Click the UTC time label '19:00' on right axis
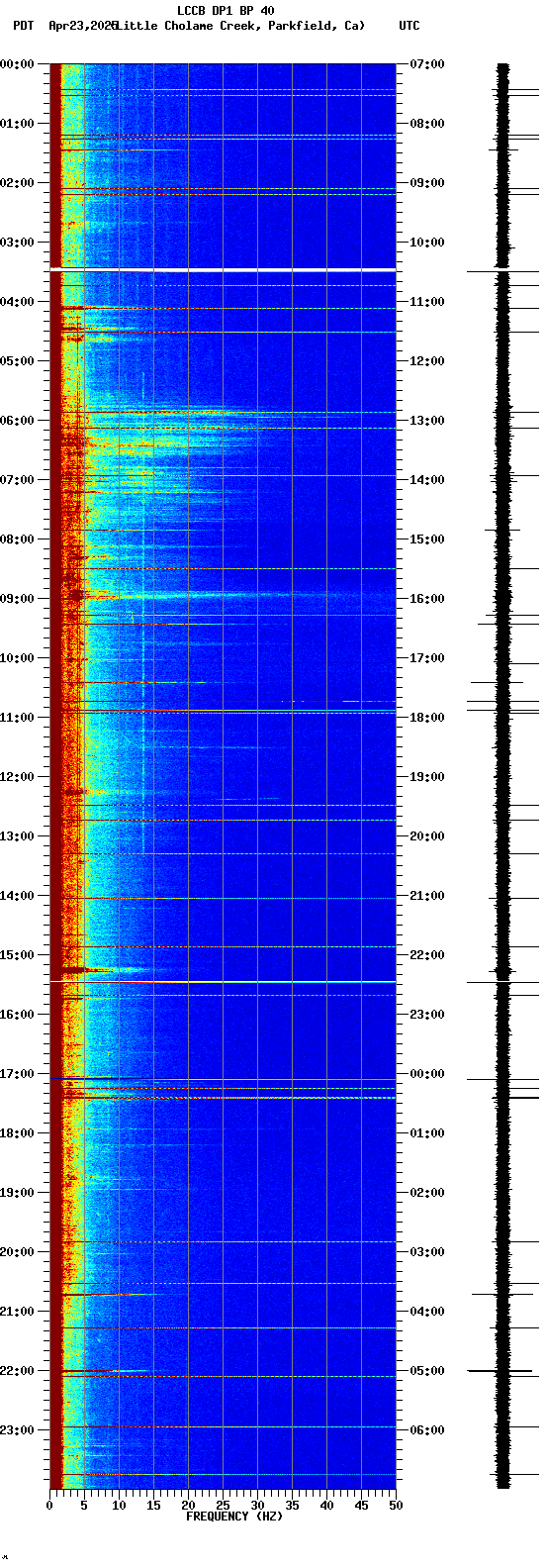 (x=427, y=777)
